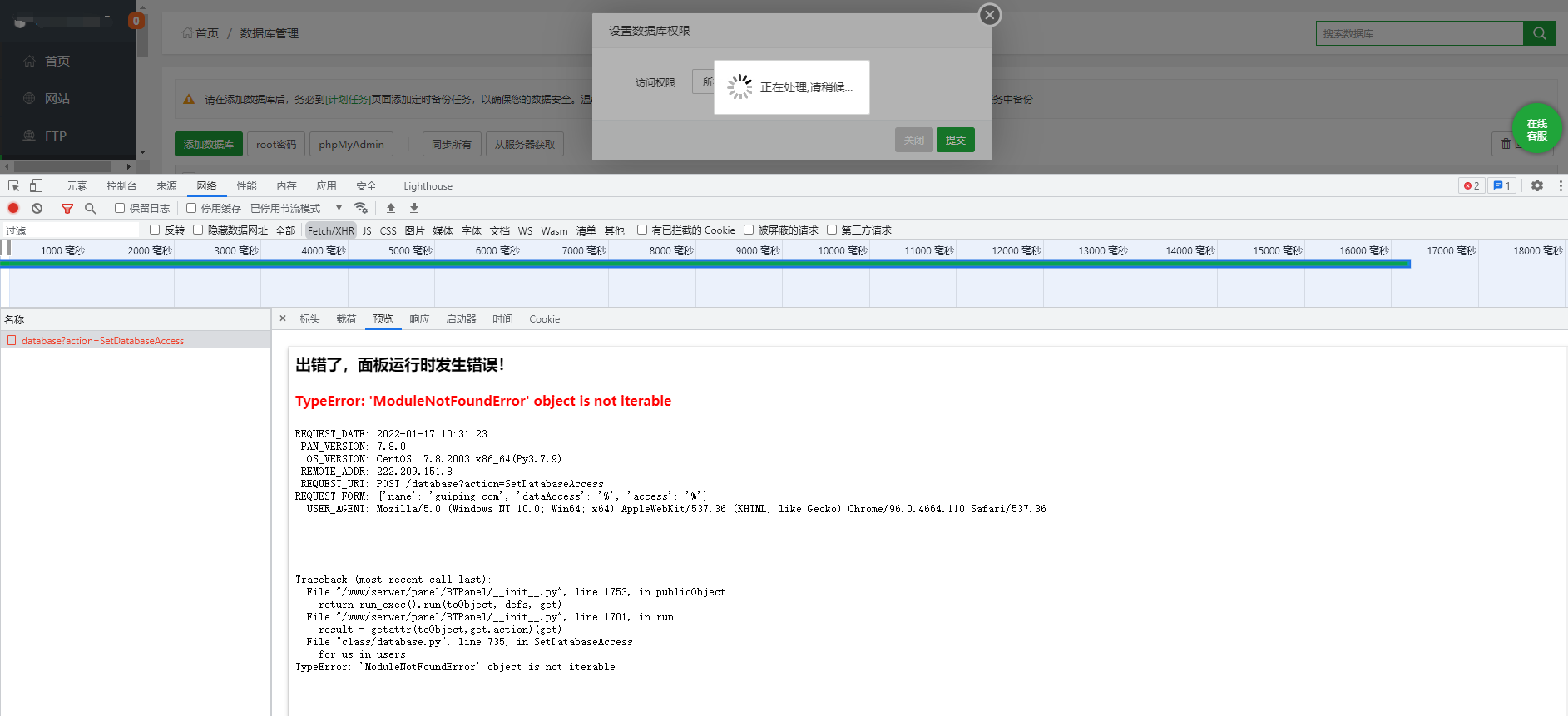Switch to the 元素 Elements tab
This screenshot has height=716, width=1568.
click(77, 186)
